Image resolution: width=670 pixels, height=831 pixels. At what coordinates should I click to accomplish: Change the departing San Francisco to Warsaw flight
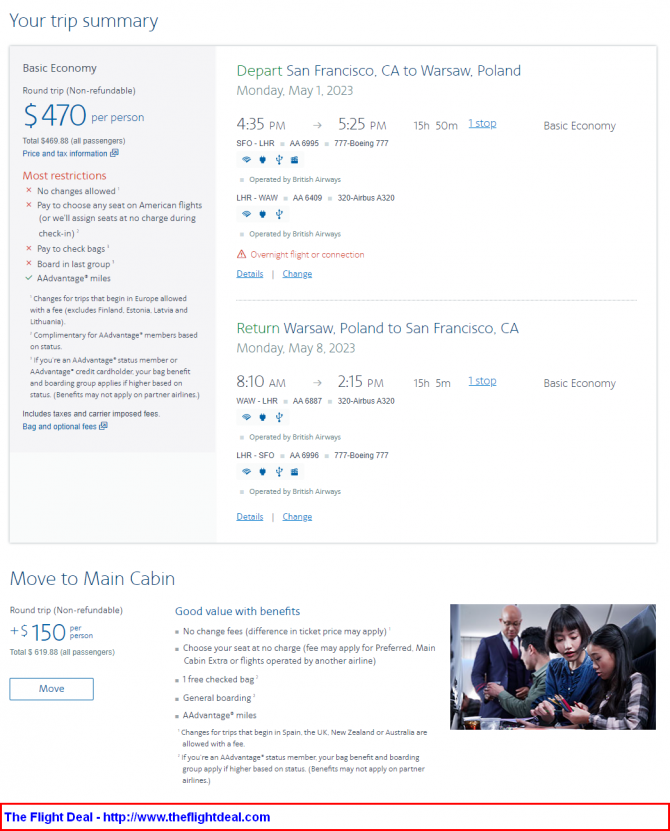pyautogui.click(x=297, y=273)
